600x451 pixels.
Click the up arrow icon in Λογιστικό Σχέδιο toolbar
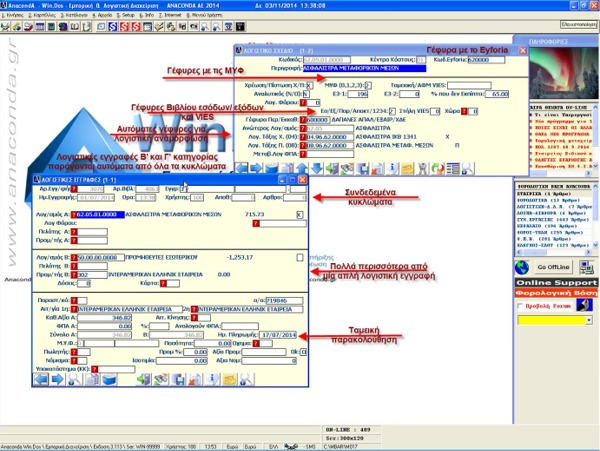[x=302, y=168]
